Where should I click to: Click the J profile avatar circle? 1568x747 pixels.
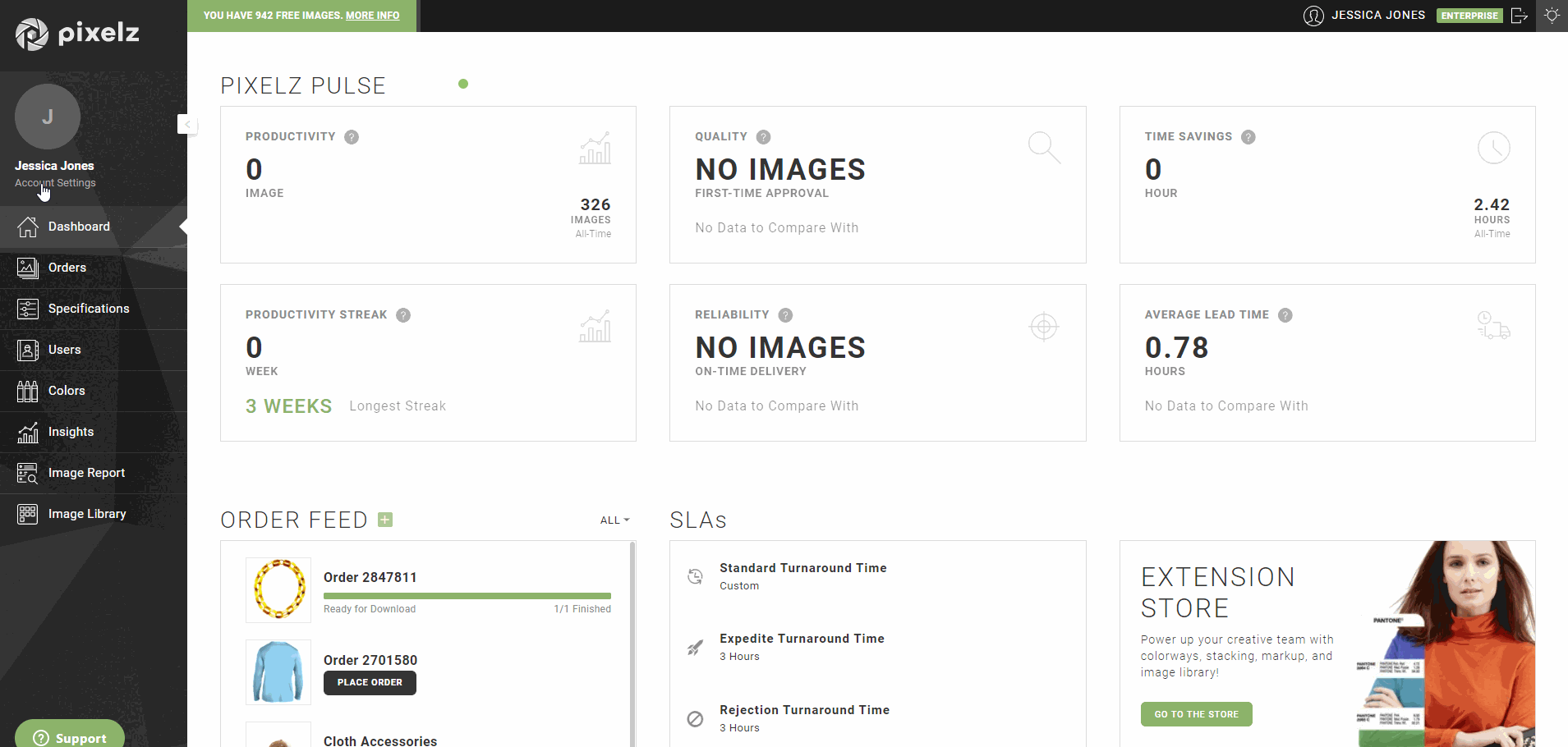coord(48,117)
